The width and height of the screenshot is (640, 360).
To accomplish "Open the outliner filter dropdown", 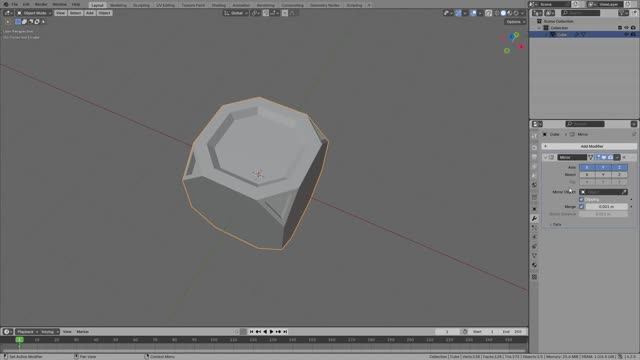I will point(623,13).
